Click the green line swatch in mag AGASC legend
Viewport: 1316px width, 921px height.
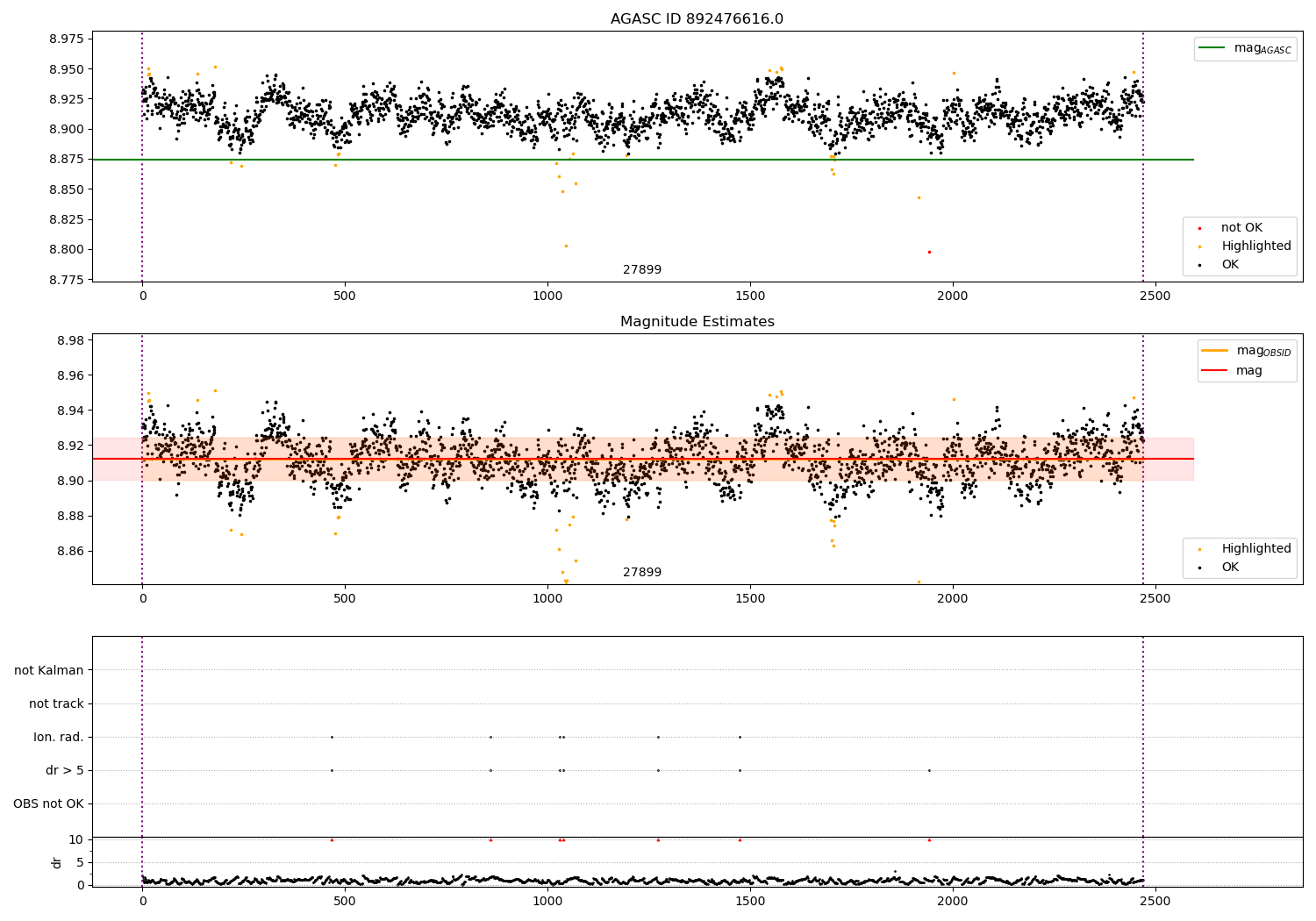(1212, 48)
